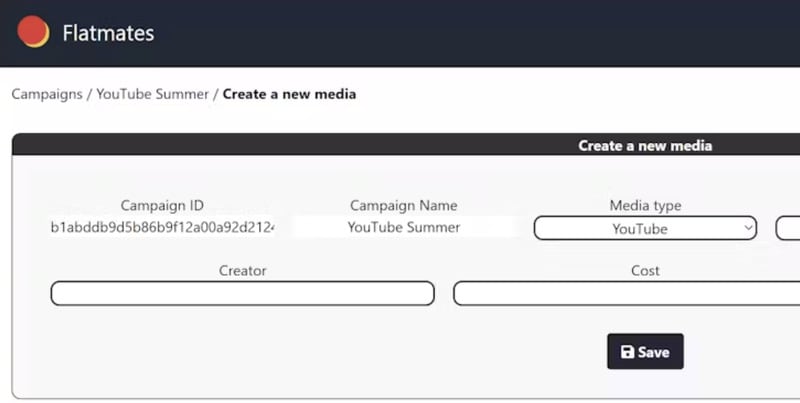Click the Cost label

click(645, 270)
